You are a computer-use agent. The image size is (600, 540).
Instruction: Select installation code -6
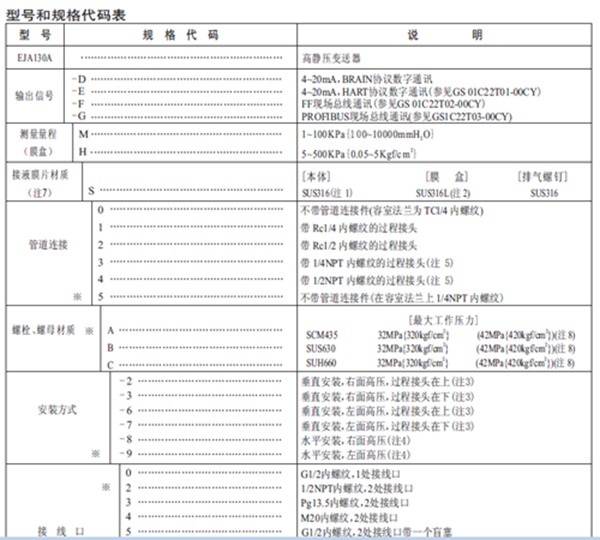click(126, 410)
